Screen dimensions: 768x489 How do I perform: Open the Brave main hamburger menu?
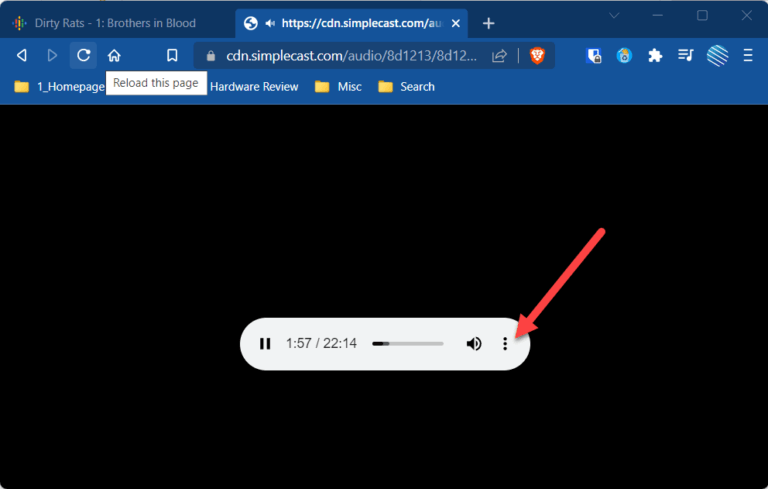(748, 55)
